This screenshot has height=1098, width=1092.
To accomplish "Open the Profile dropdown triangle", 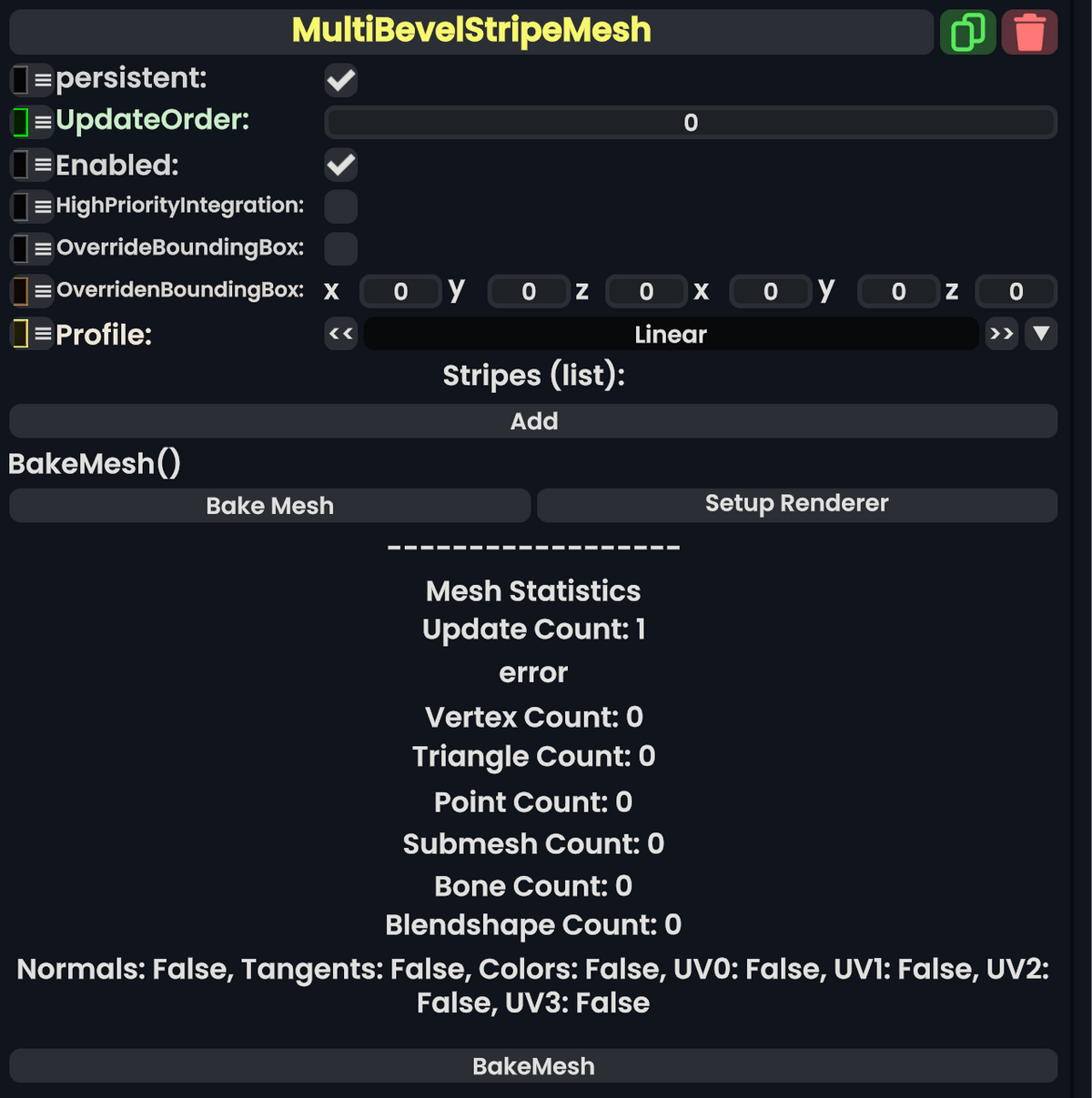I will point(1041,334).
